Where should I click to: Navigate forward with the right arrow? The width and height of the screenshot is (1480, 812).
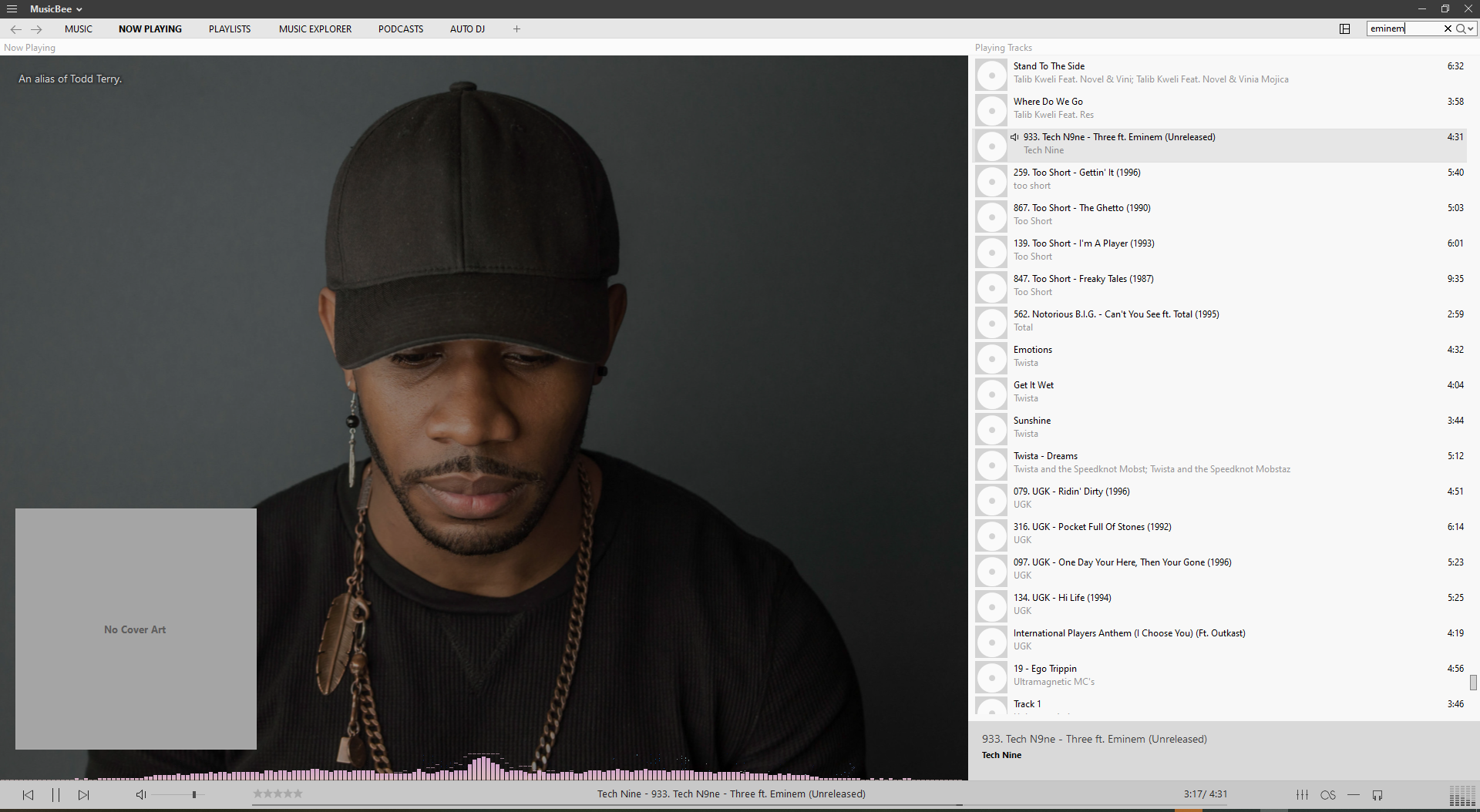coord(36,29)
